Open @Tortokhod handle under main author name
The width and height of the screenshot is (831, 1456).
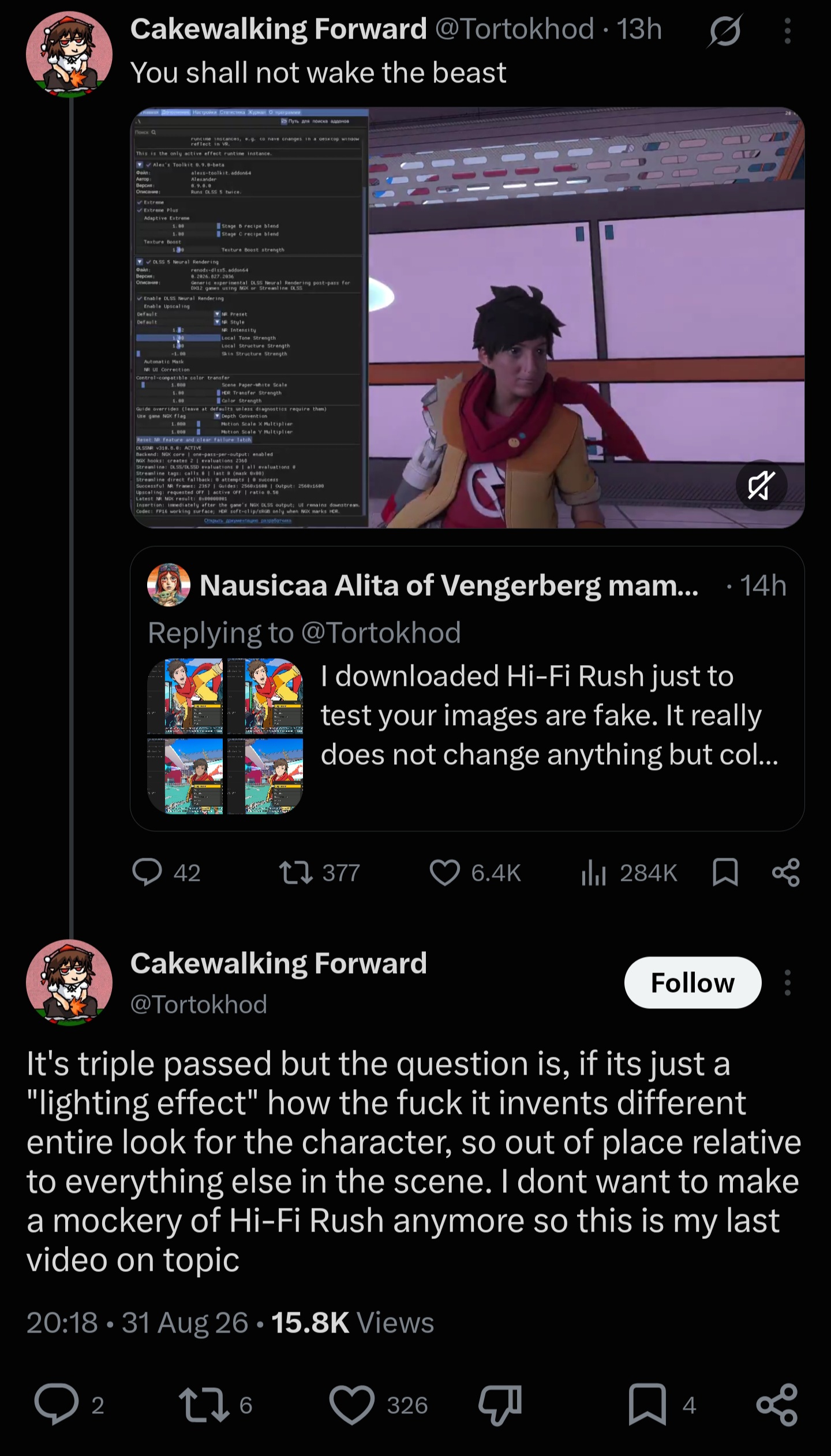tap(199, 1005)
